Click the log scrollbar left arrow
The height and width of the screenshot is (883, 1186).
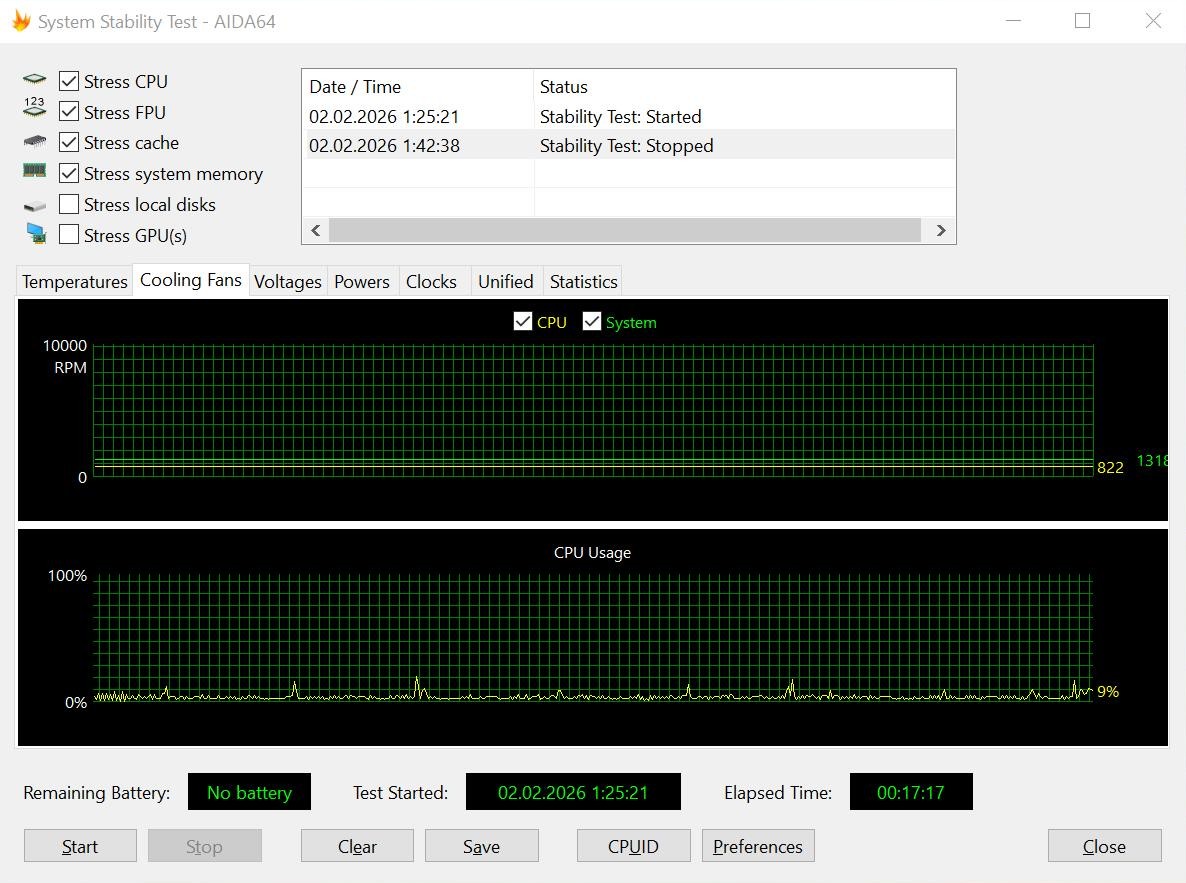coord(316,231)
